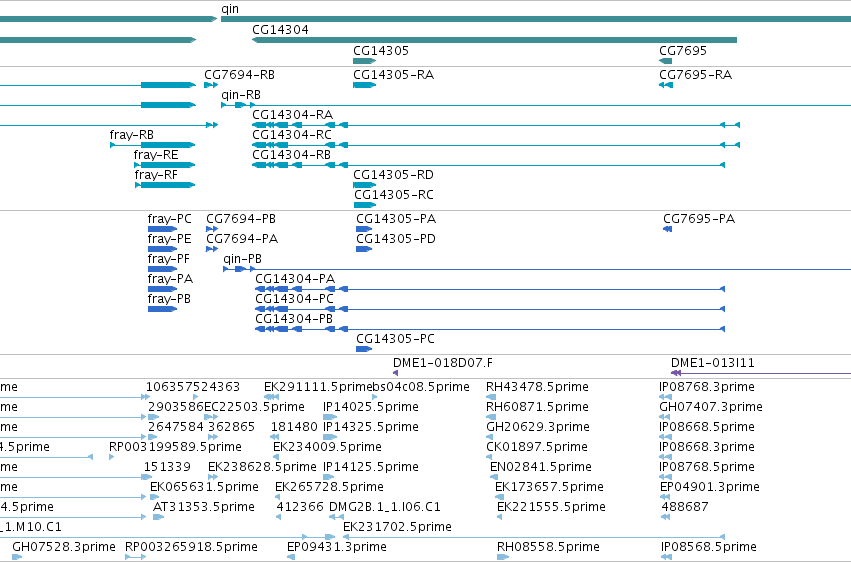
Task: Open EST label RH43478.5prime
Action: coord(537,387)
